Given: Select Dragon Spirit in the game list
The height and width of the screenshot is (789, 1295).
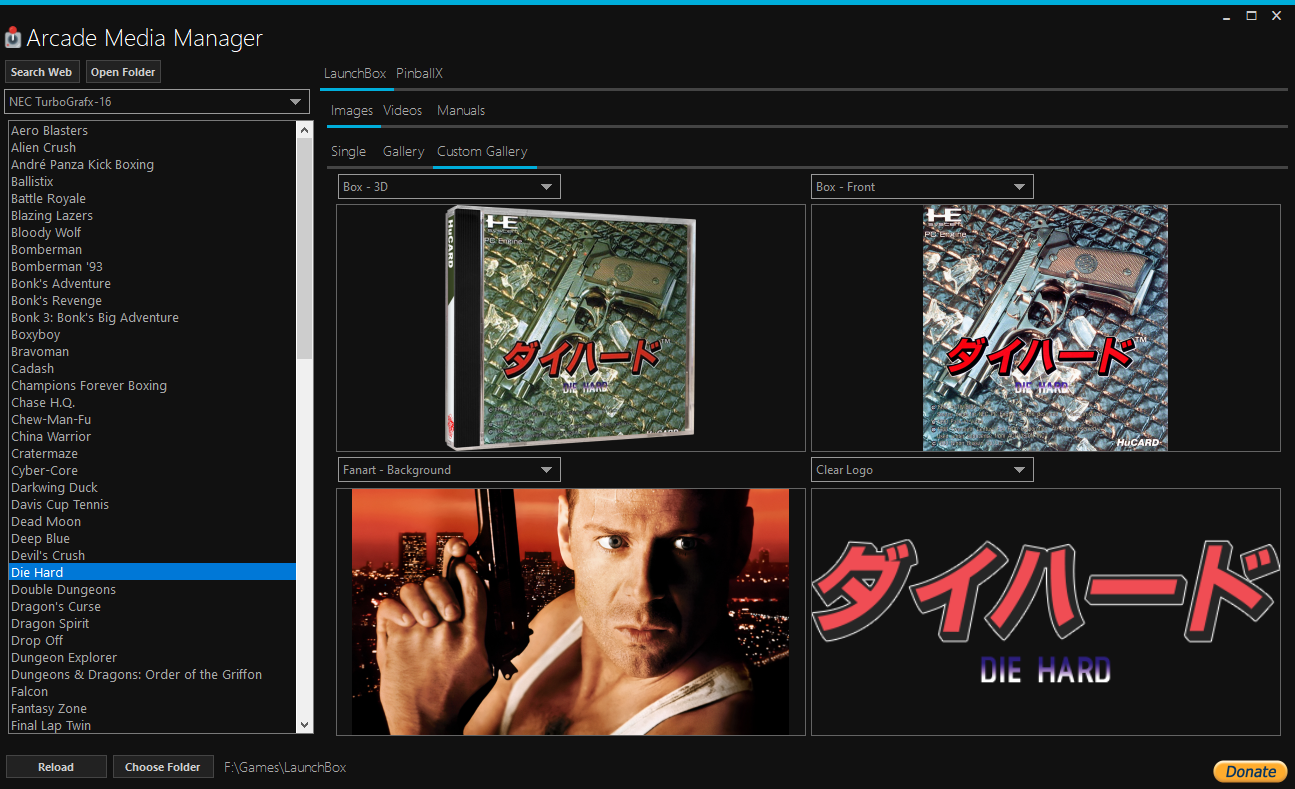Looking at the screenshot, I should point(152,624).
